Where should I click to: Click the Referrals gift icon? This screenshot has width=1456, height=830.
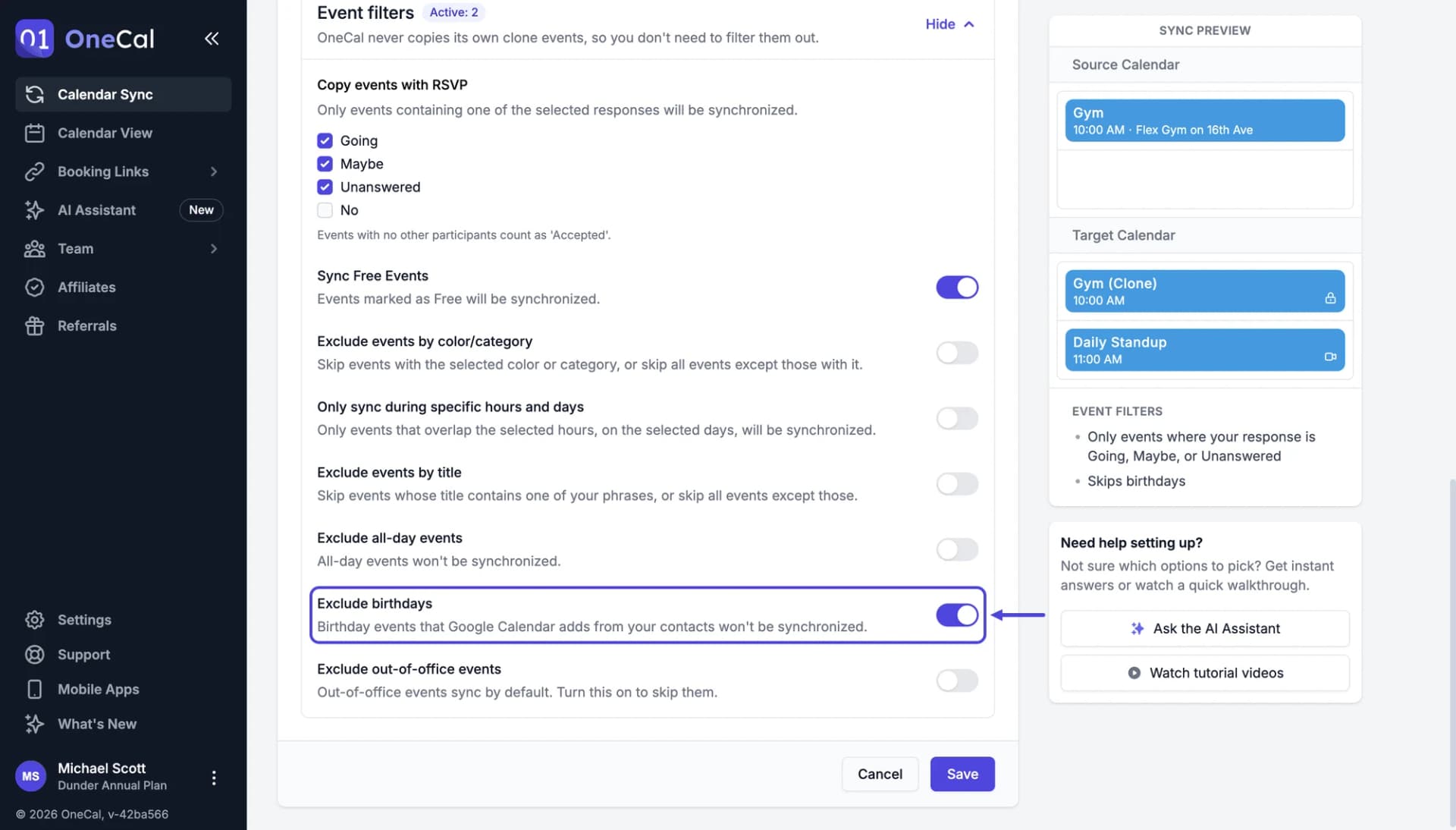(34, 326)
